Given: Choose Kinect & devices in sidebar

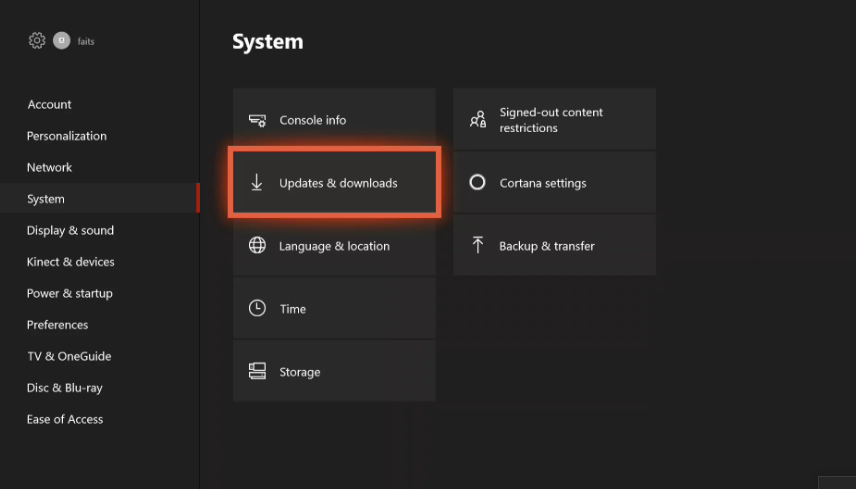Looking at the screenshot, I should click(70, 262).
